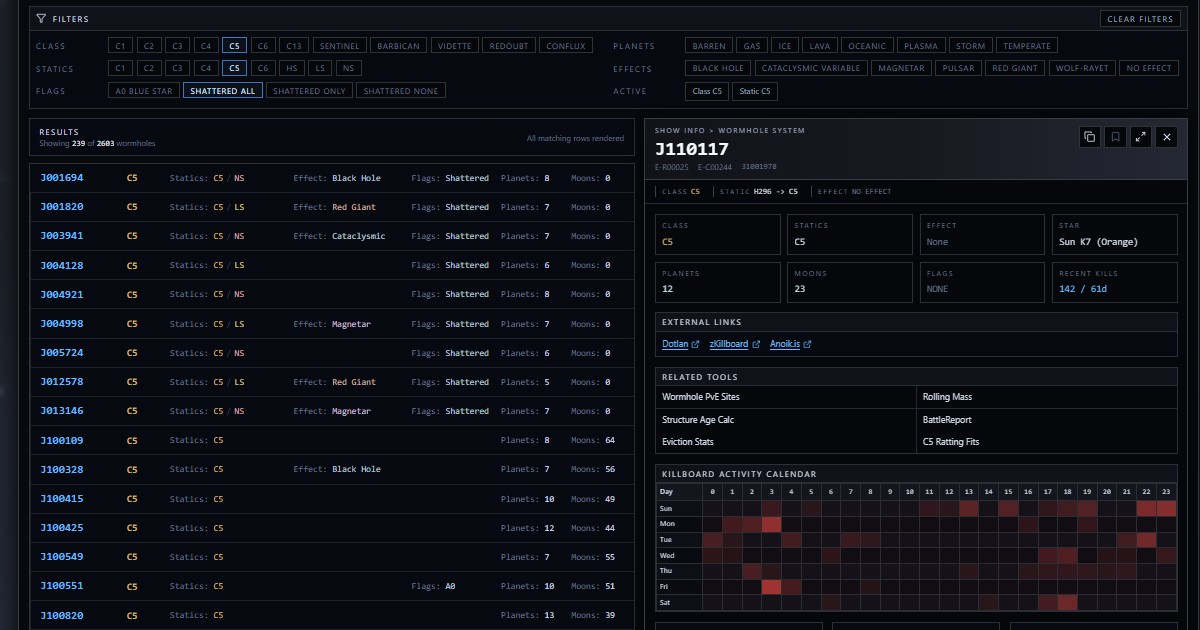Enable the Plasma planets filter
Screen dimensions: 1200x630
921,46
